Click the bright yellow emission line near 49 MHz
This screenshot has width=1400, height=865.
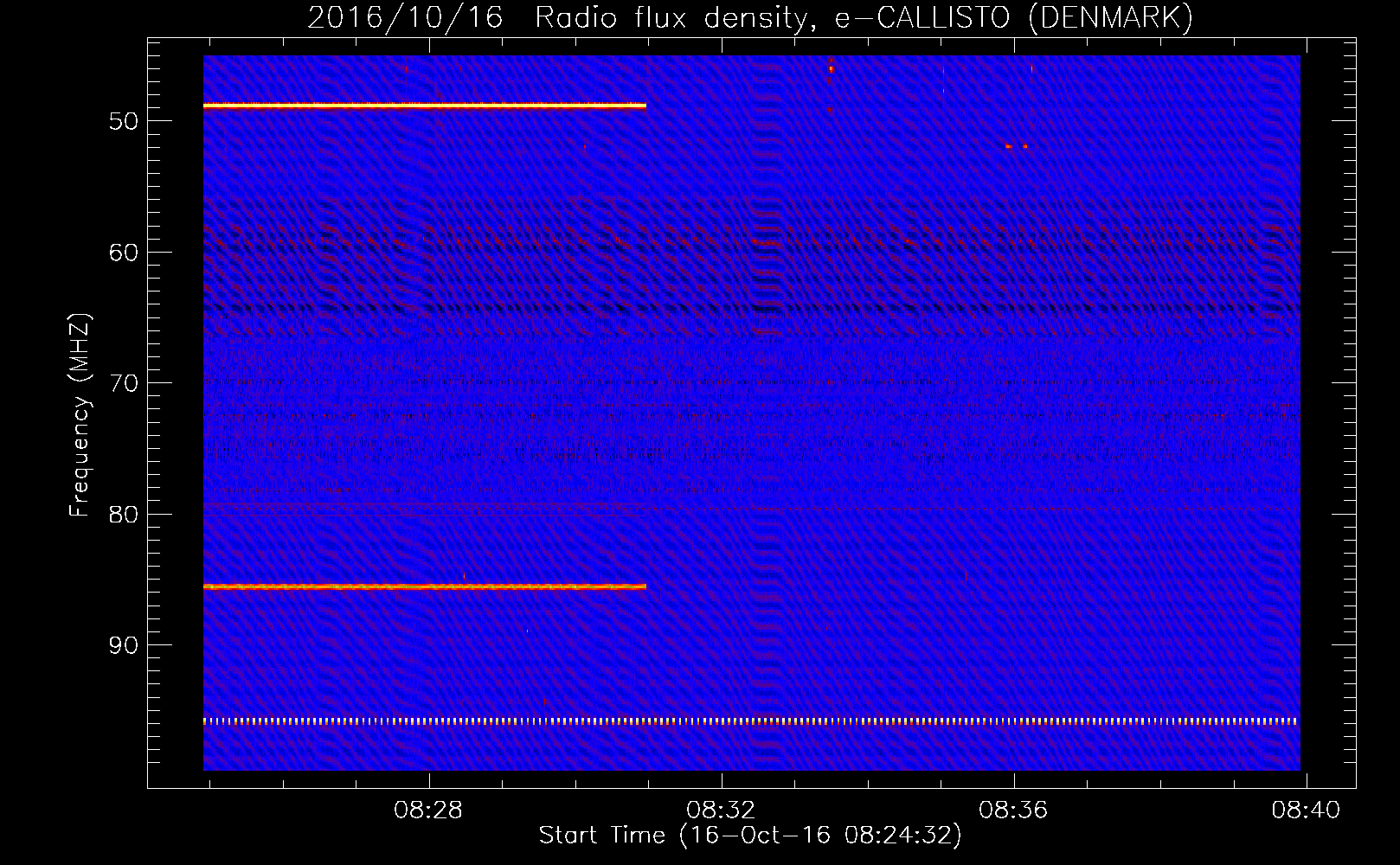coord(425,106)
